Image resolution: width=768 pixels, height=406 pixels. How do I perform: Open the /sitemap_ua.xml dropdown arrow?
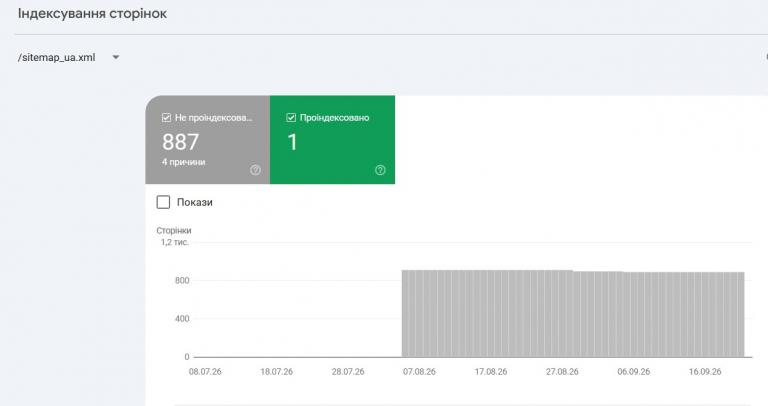pos(116,57)
